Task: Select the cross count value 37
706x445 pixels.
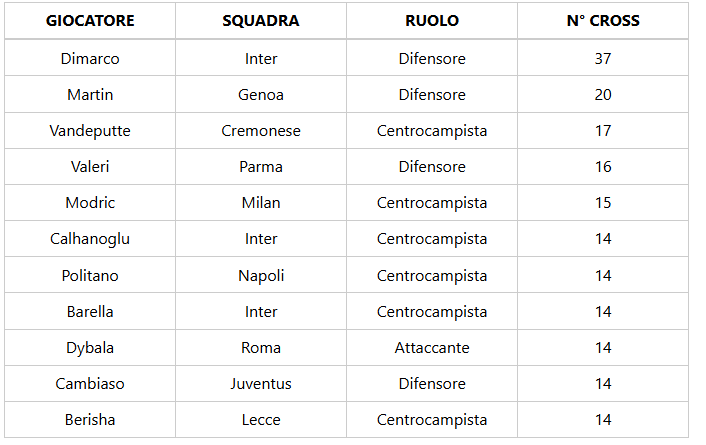Action: pyautogui.click(x=603, y=59)
